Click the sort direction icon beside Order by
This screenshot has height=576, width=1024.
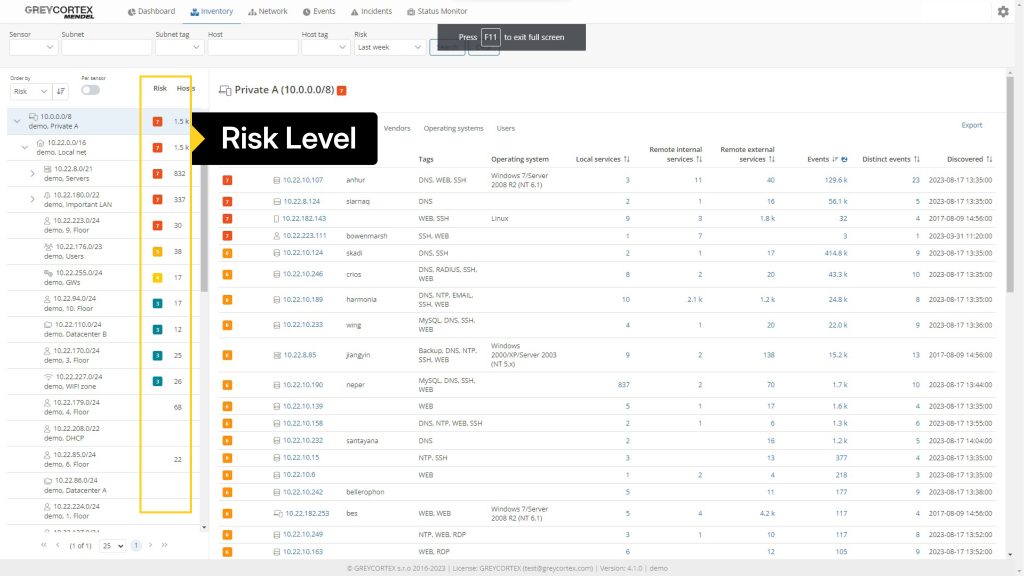(x=60, y=91)
